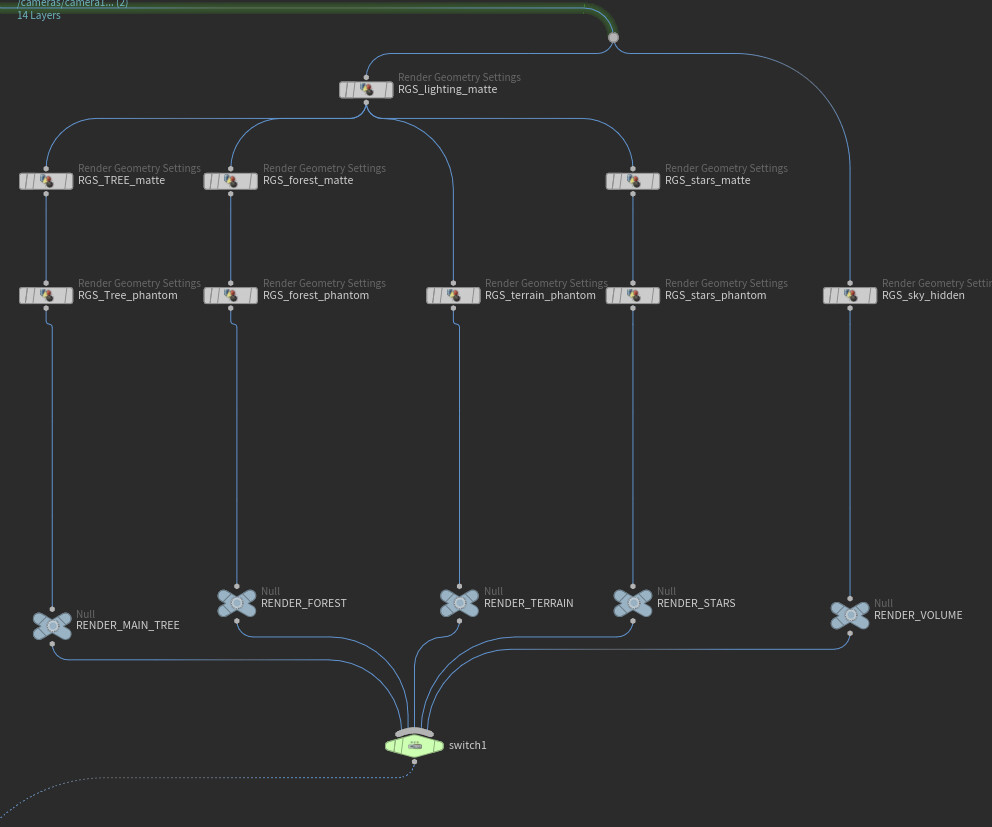Screen dimensions: 992x827
Task: Click the multi-input connector atop switch1
Action: click(414, 733)
